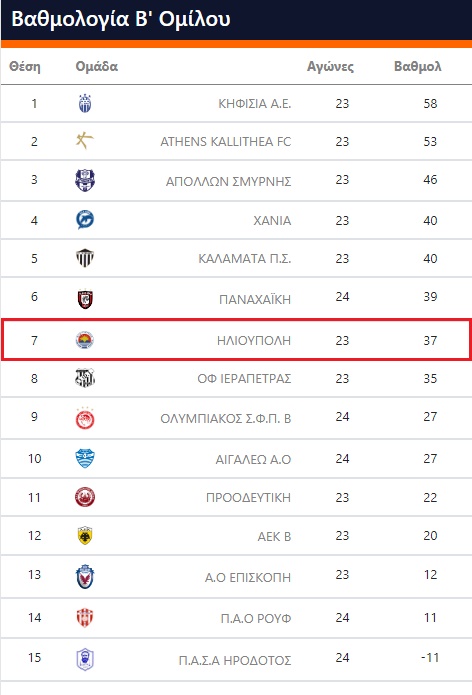Open the ΑΙΓΑΛΕΩ Α.Ο crest icon

tap(85, 458)
